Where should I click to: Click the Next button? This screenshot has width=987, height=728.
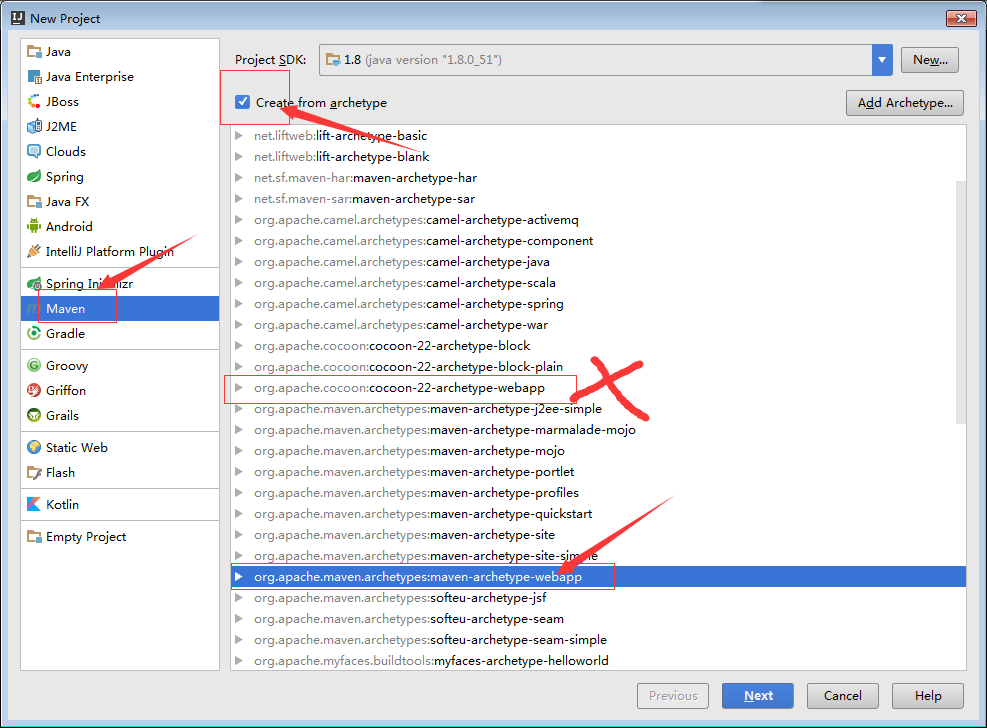[x=758, y=696]
